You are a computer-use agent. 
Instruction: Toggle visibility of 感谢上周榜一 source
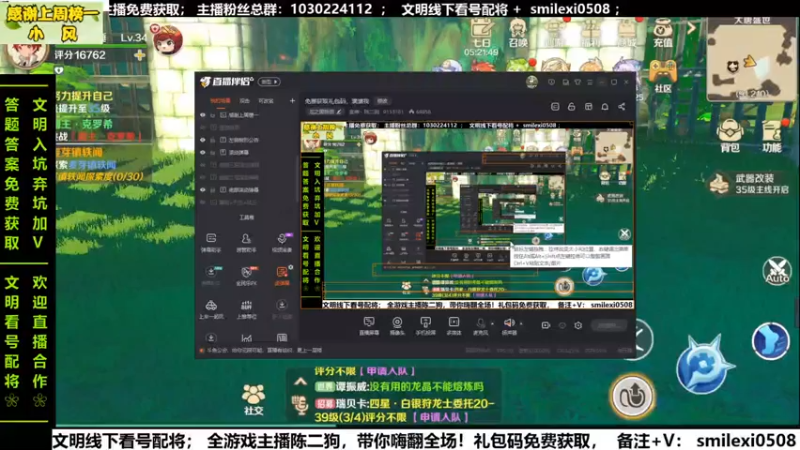[x=203, y=115]
